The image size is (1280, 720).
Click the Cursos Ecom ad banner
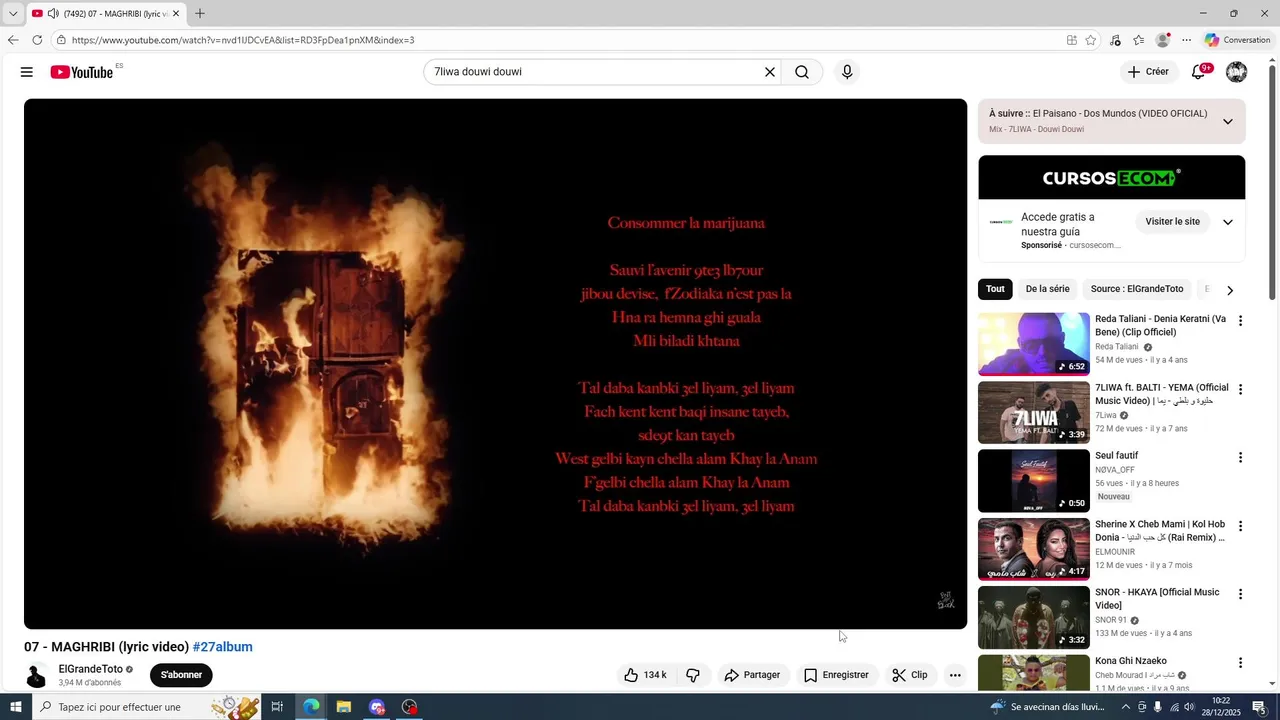(x=1112, y=178)
